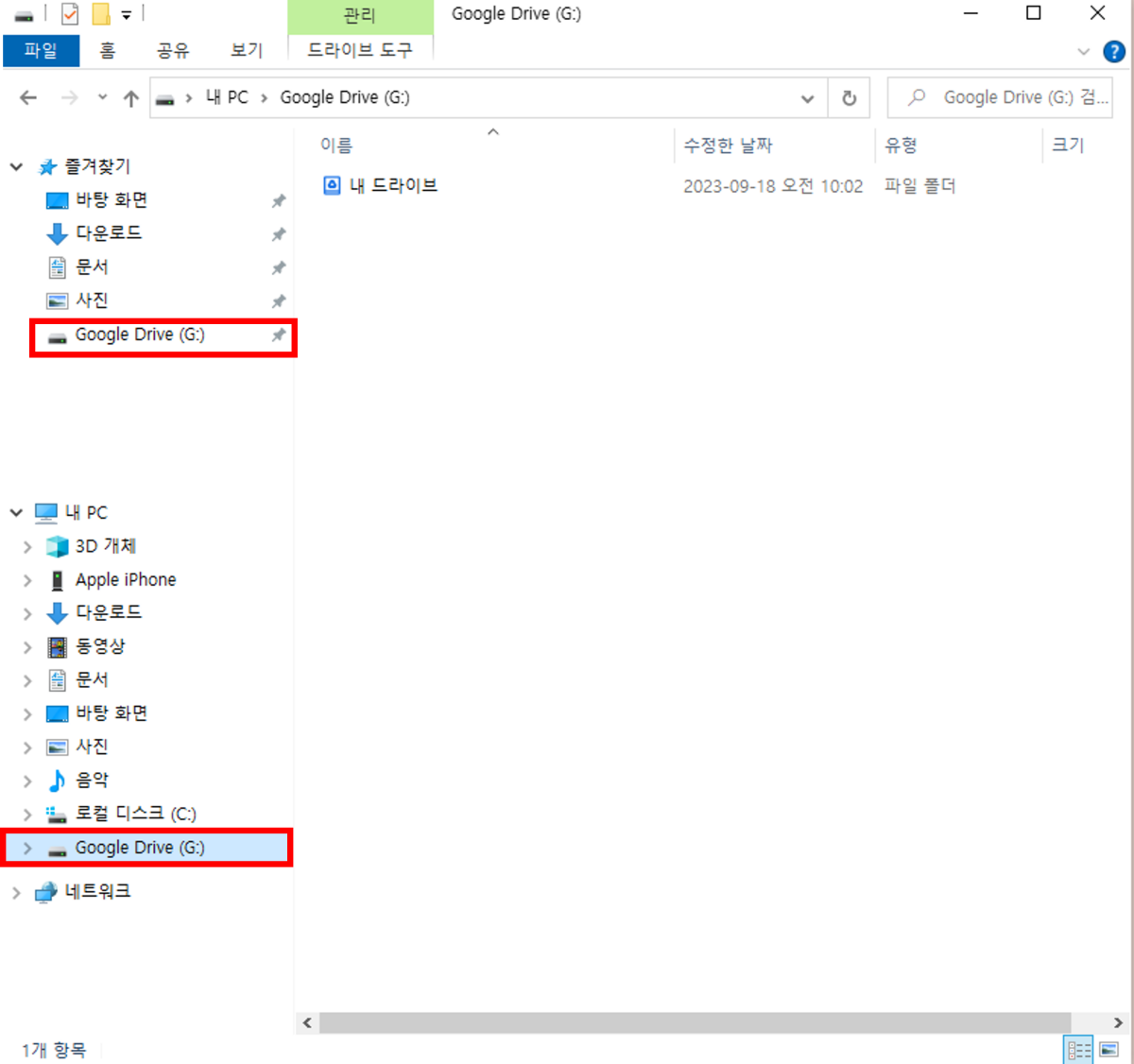Screen dimensions: 1134x1064
Task: Open the address bar history dropdown
Action: coord(807,98)
